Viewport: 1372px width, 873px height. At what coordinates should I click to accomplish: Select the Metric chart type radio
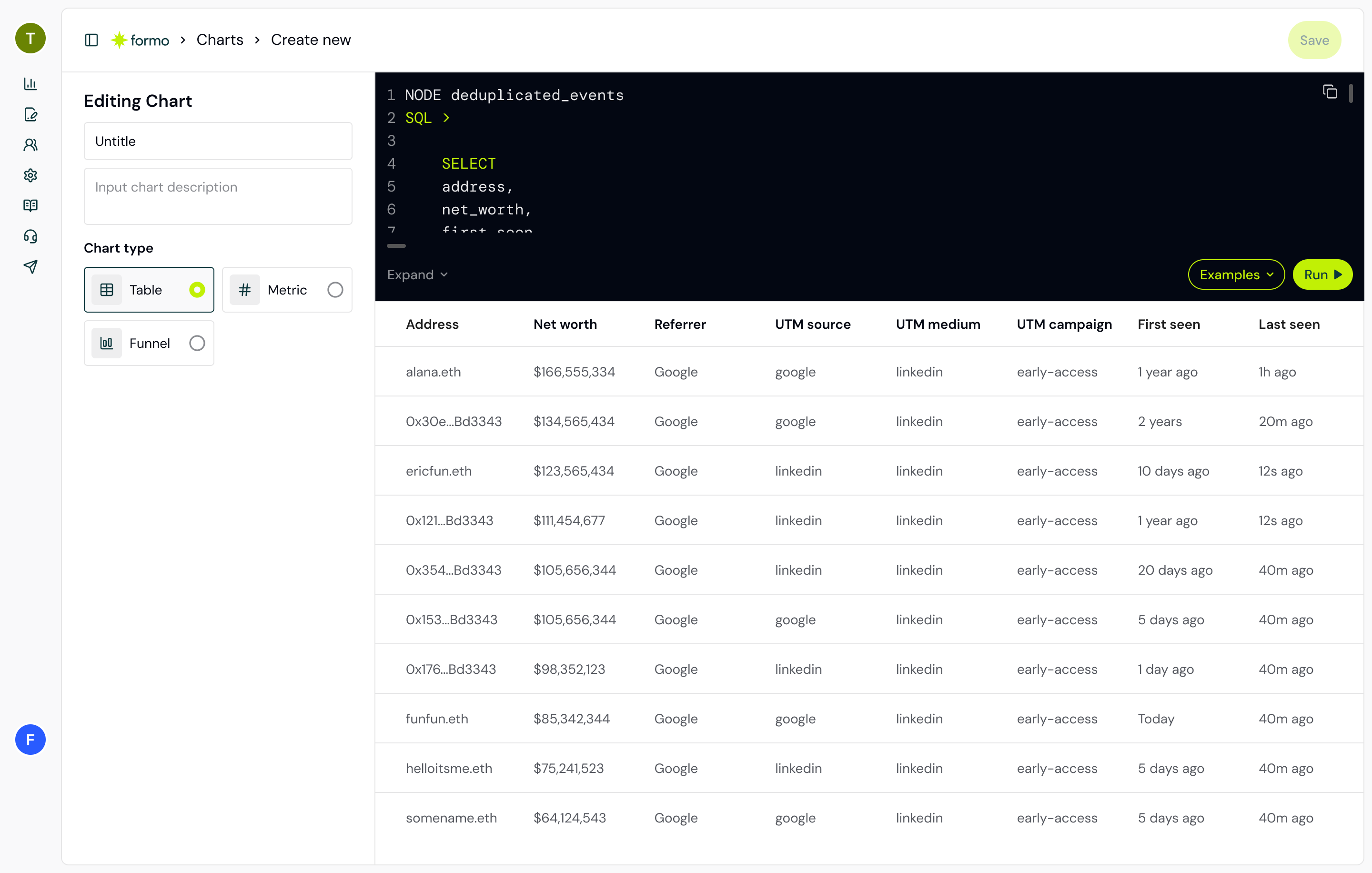[335, 289]
